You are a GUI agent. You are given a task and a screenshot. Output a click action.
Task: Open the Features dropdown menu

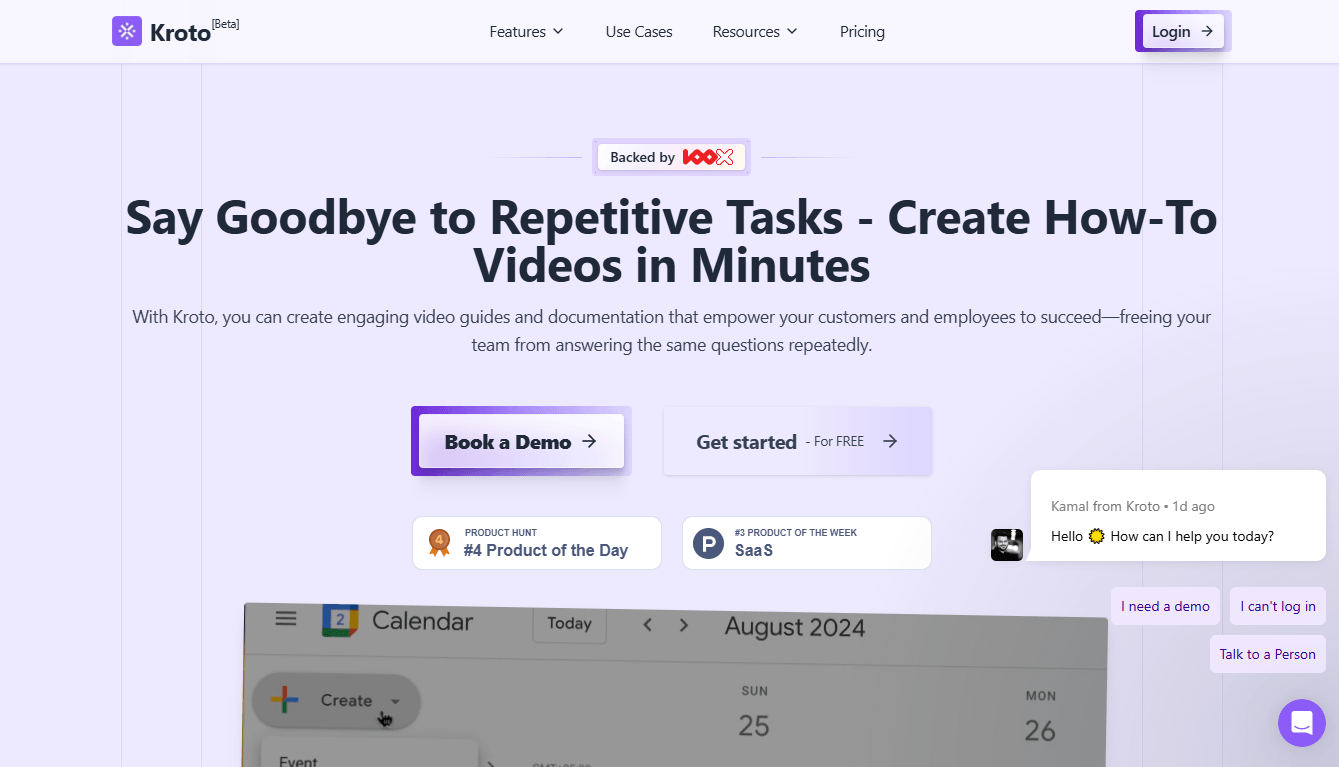point(526,32)
